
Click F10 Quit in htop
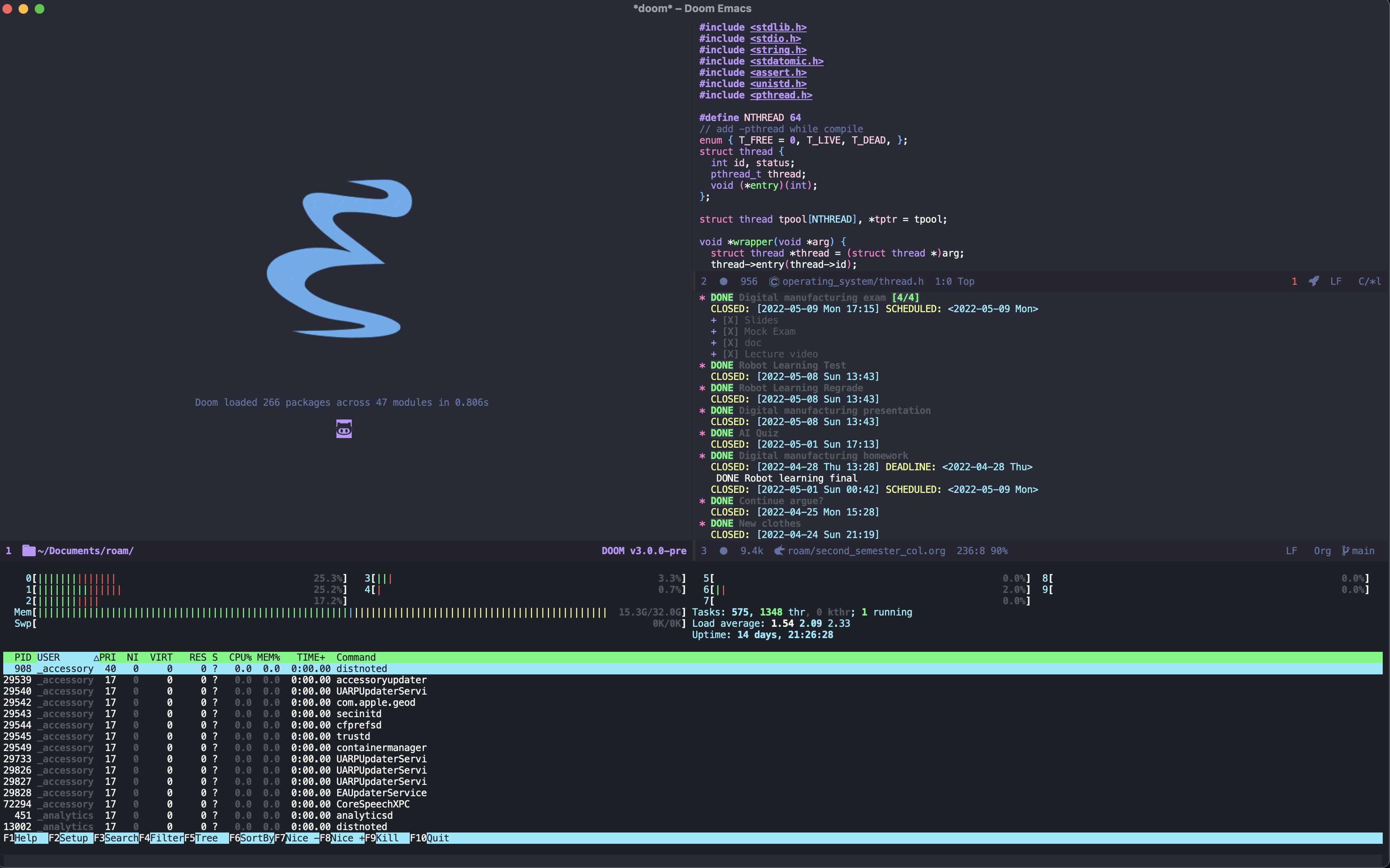click(x=430, y=838)
